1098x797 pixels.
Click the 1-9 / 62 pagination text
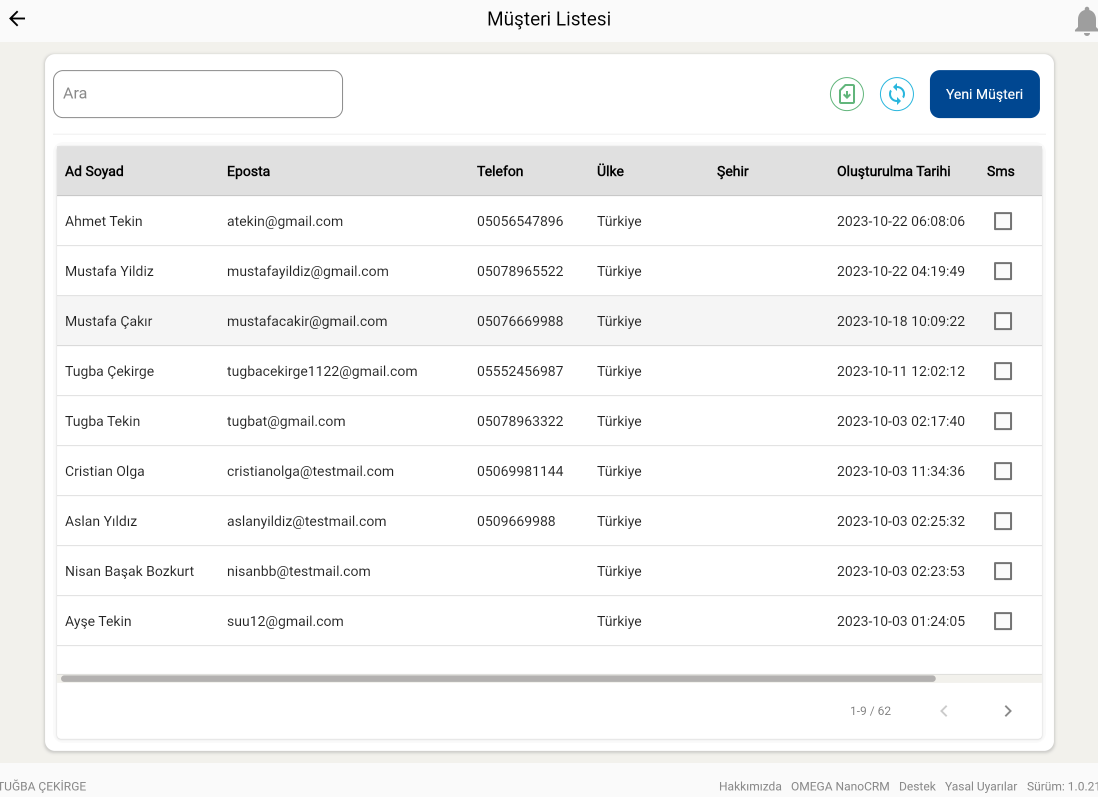[x=870, y=711]
